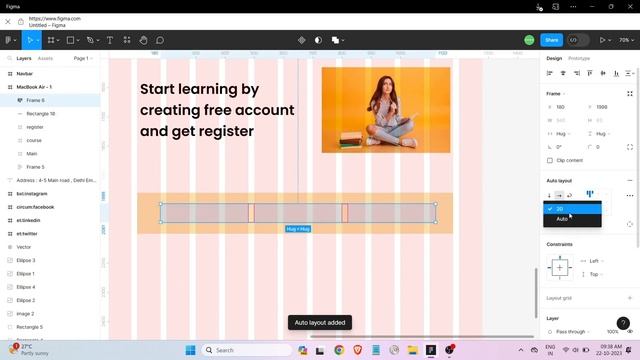
Task: Click the canvas horizontal scrollbar
Action: click(422, 337)
